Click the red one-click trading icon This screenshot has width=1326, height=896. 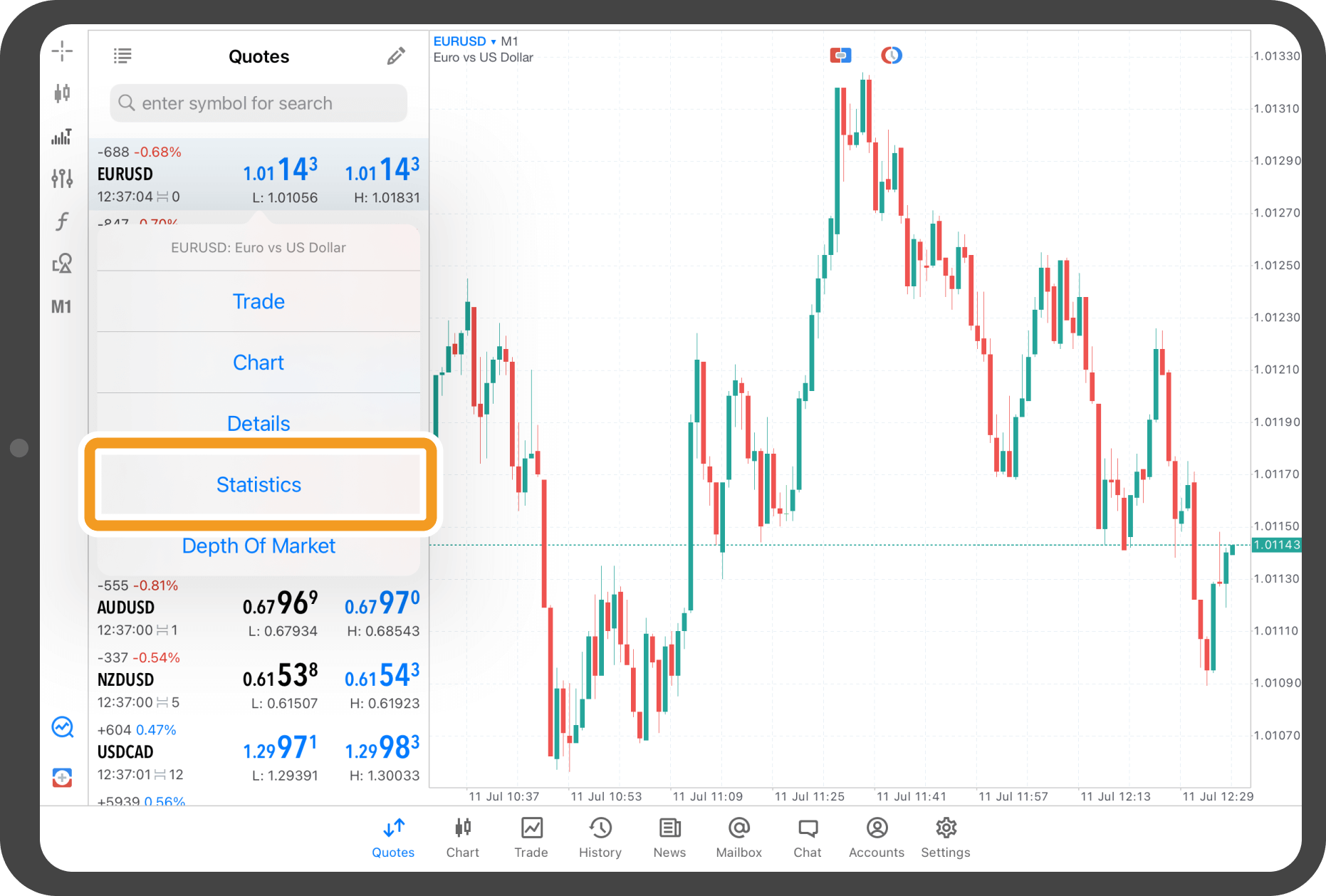point(840,55)
